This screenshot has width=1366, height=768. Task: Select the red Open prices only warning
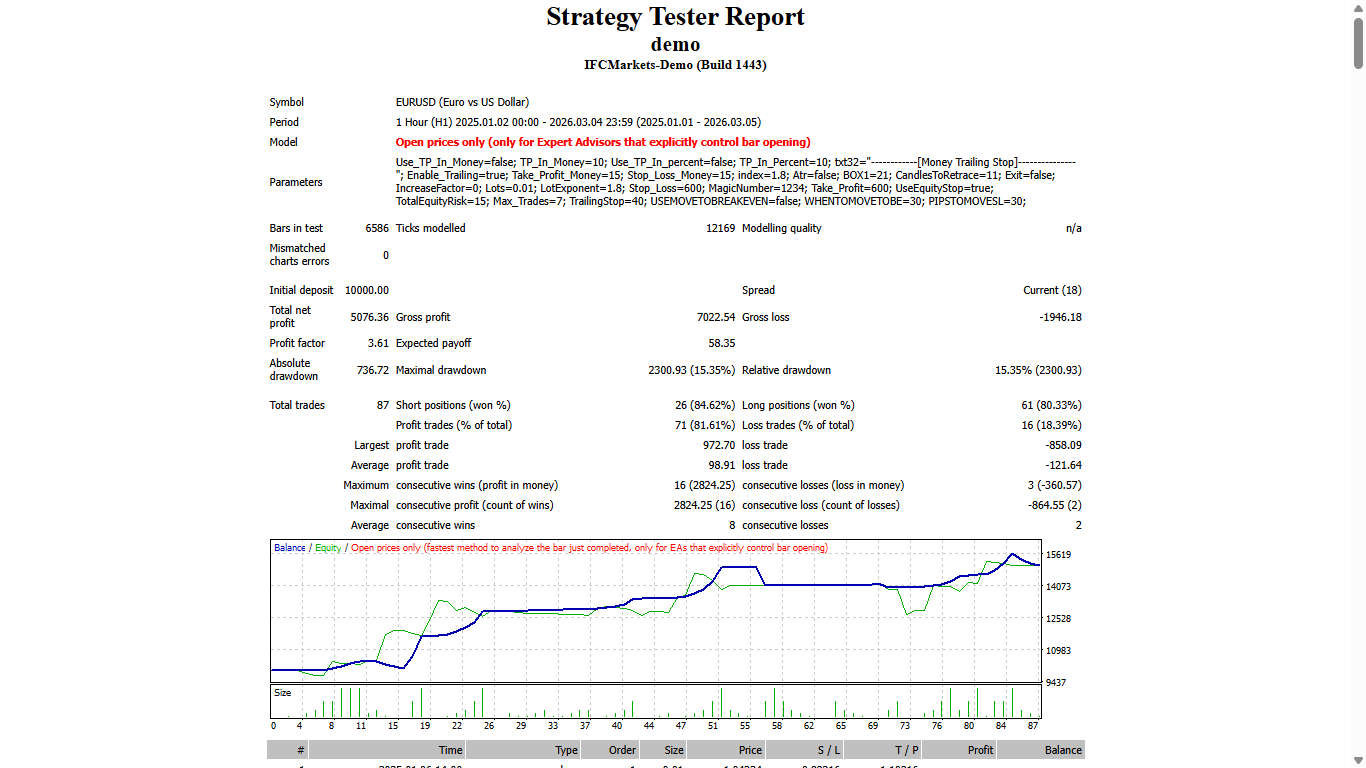pyautogui.click(x=602, y=142)
